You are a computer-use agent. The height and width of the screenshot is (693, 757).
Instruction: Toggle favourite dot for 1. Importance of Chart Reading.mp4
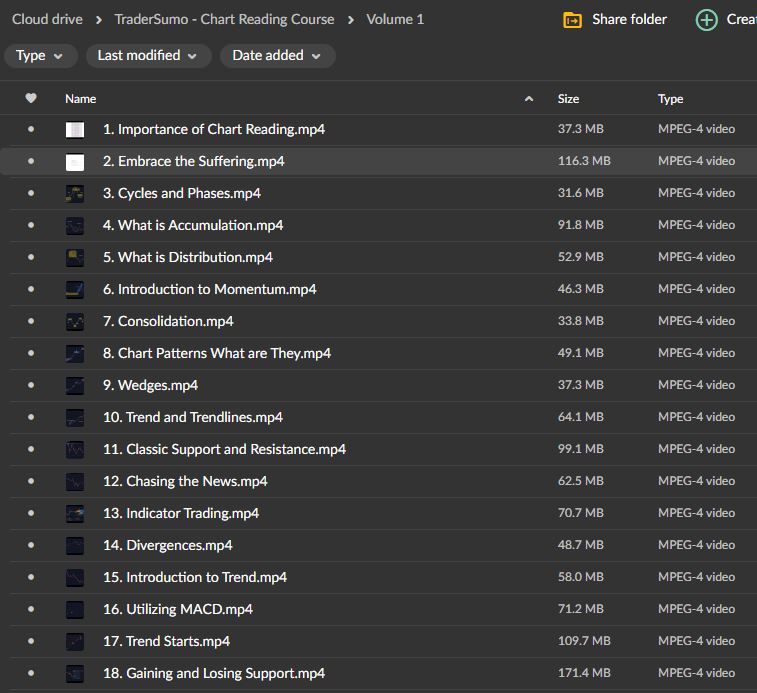[x=31, y=129]
